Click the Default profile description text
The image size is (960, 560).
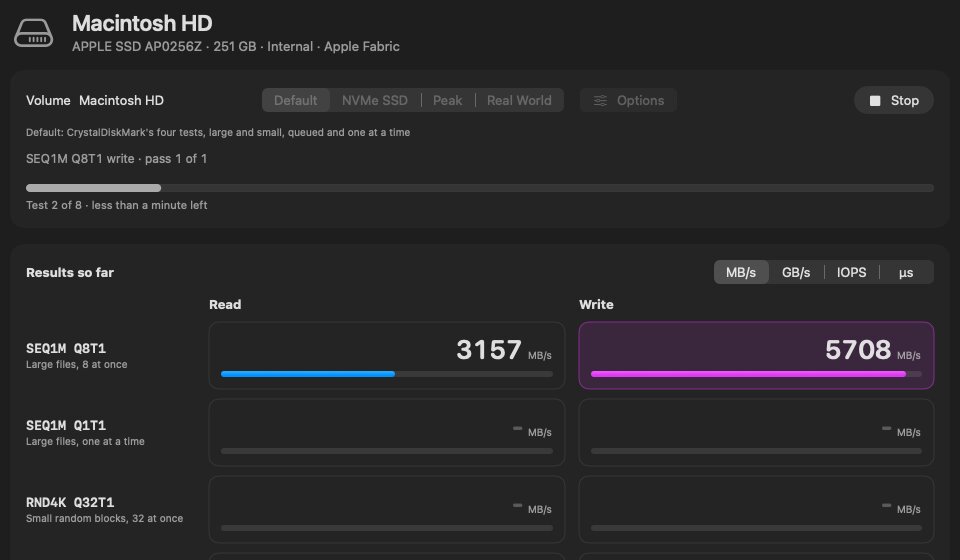click(x=218, y=132)
